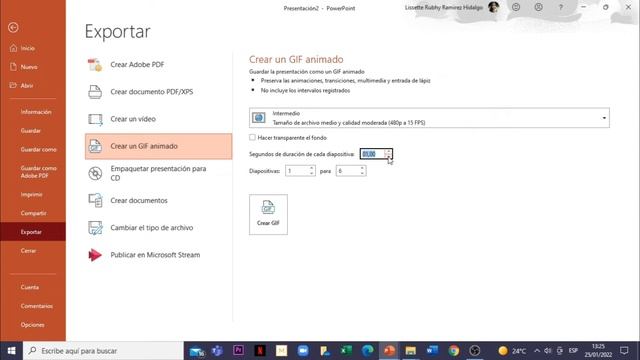Open OBS Studio from taskbar
The height and width of the screenshot is (360, 640).
[475, 351]
